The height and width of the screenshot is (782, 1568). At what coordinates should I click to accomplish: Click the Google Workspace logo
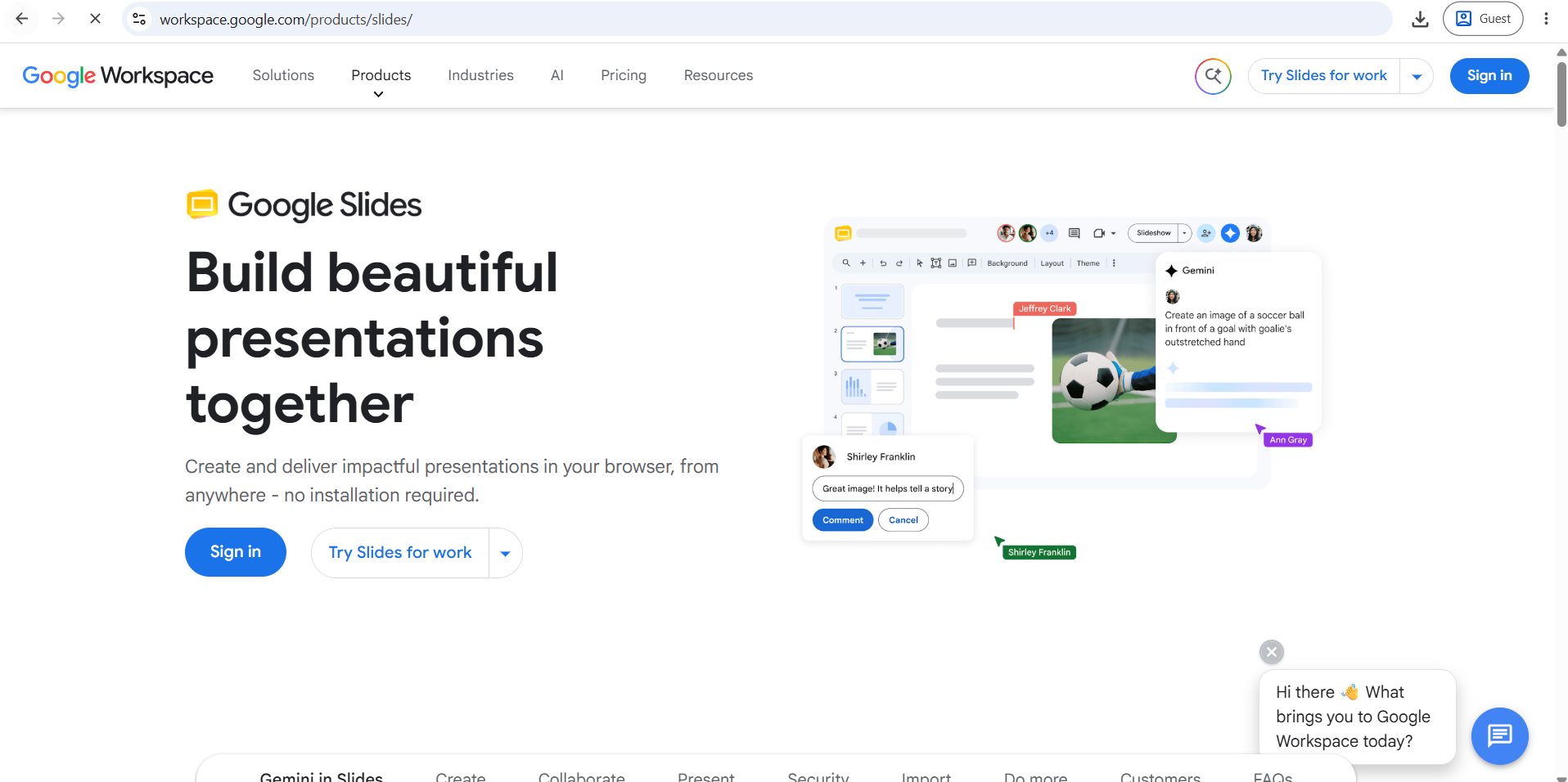click(x=118, y=75)
